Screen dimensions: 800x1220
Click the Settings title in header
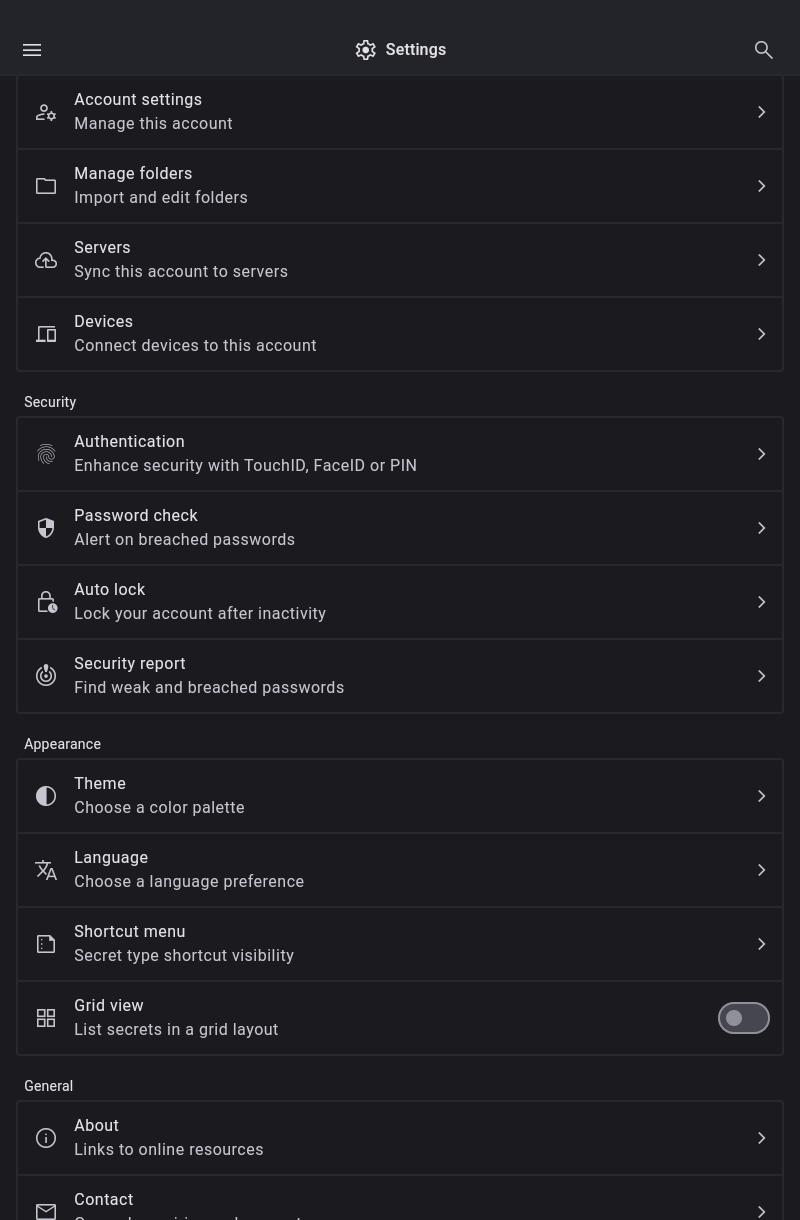pyautogui.click(x=415, y=50)
